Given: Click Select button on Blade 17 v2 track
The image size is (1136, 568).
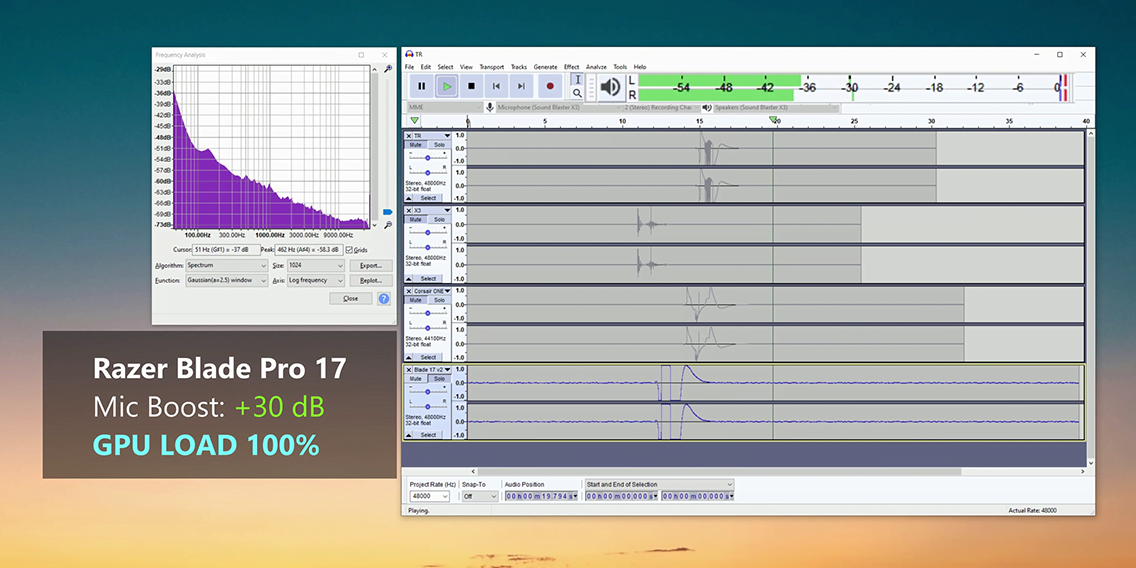Looking at the screenshot, I should tap(428, 435).
